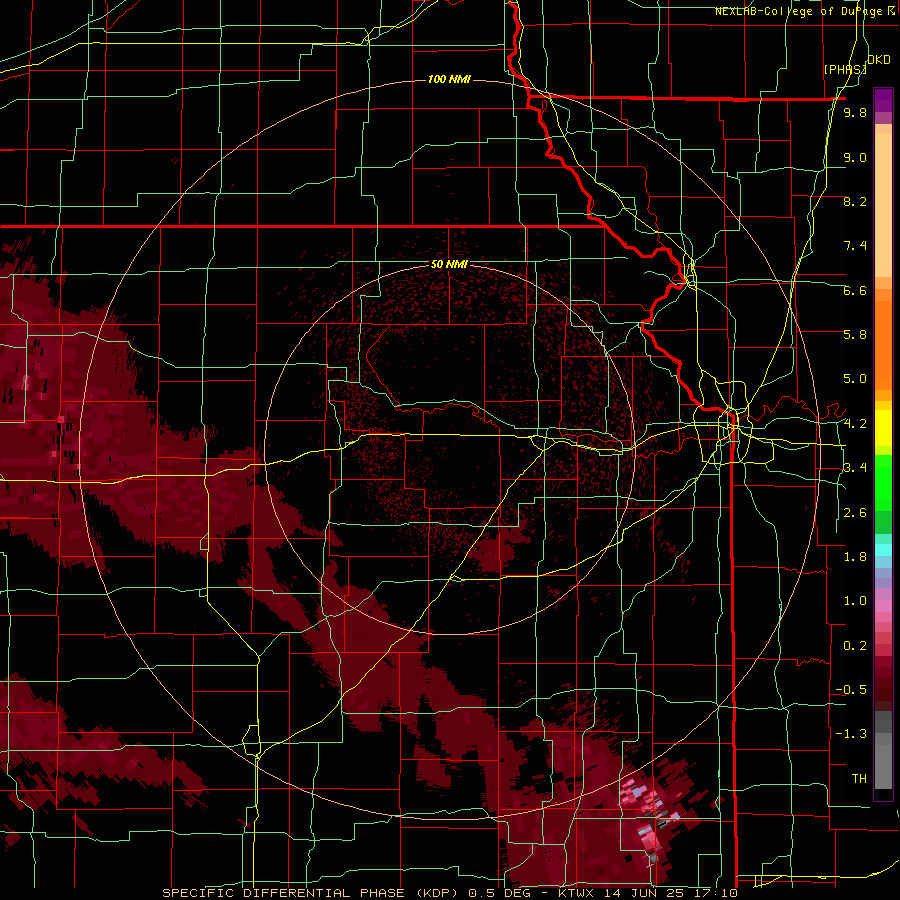Click the 100 NMI range ring label
900x900 pixels.
pyautogui.click(x=449, y=79)
